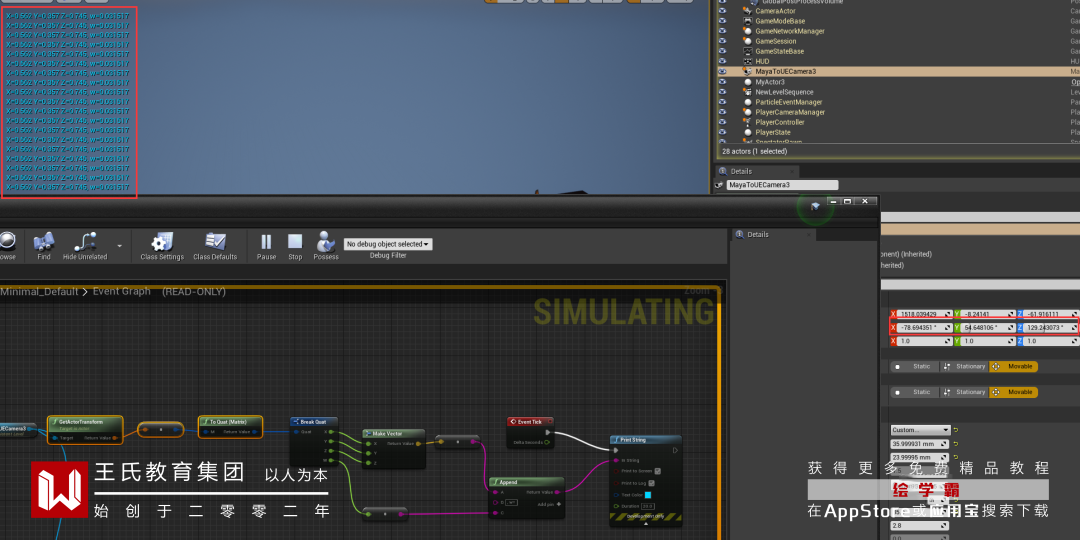Click the GameStateBase actor icon
Image resolution: width=1080 pixels, height=540 pixels.
(748, 51)
